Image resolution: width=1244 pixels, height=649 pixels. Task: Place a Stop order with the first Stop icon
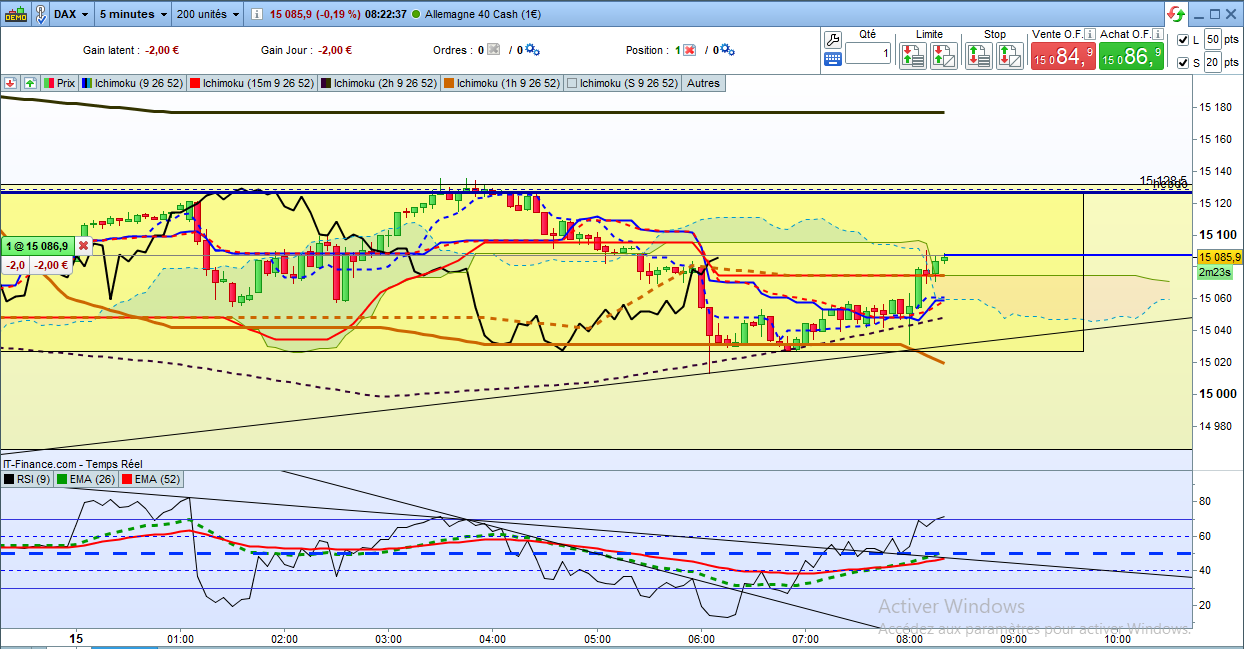pyautogui.click(x=978, y=56)
